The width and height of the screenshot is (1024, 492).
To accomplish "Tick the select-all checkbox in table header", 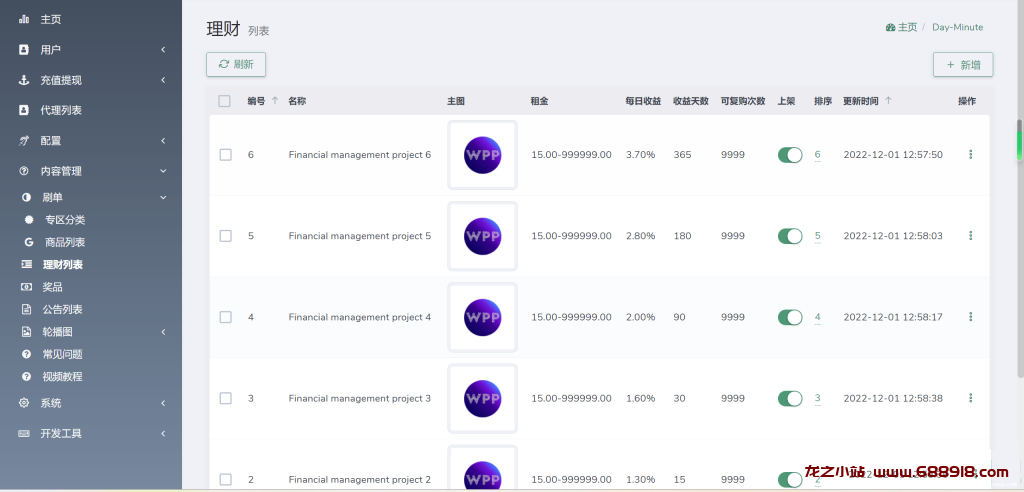I will coord(225,101).
